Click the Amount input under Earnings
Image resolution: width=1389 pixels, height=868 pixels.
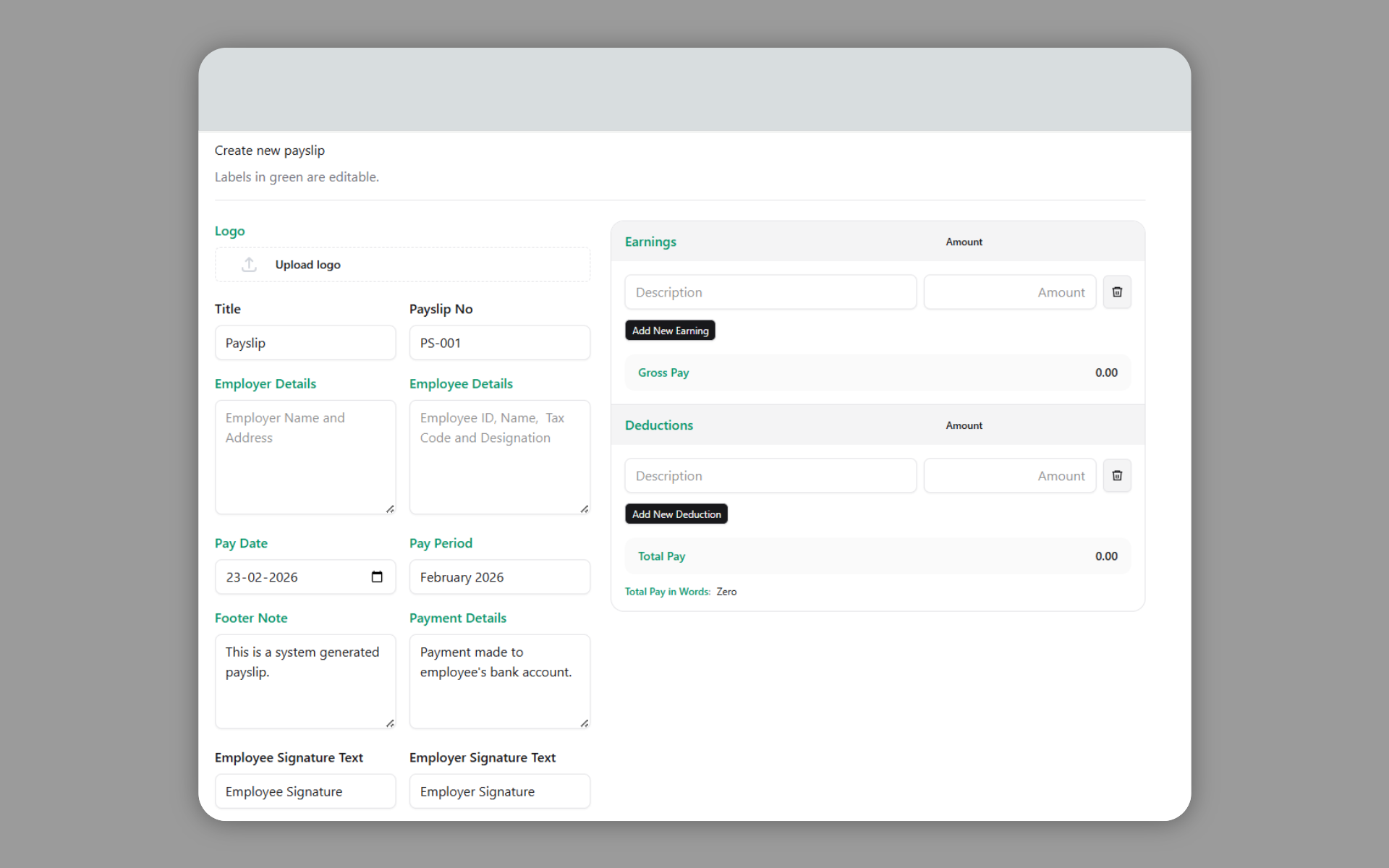point(1009,292)
